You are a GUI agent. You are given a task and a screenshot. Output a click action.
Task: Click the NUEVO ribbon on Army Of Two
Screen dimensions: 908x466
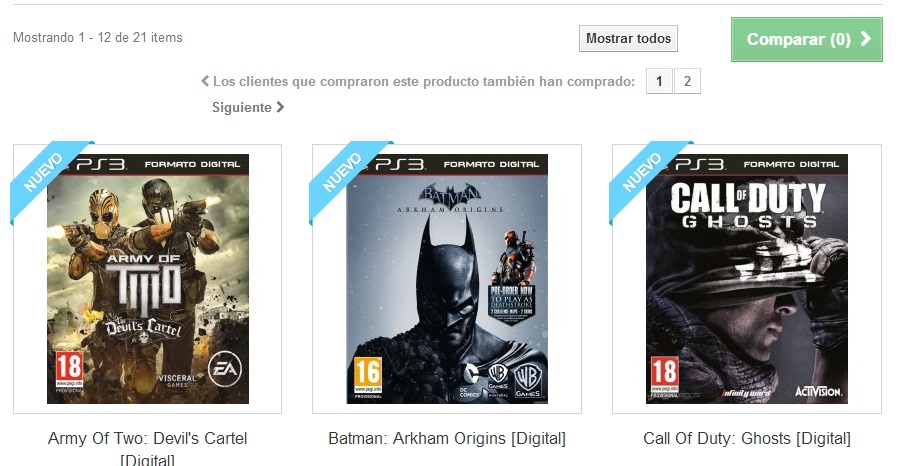click(x=46, y=177)
